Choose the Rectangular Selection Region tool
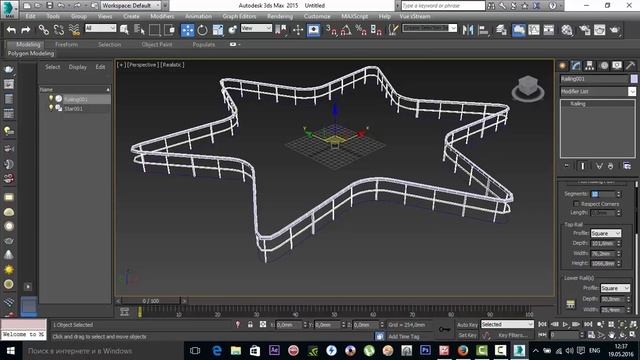 tap(154, 30)
